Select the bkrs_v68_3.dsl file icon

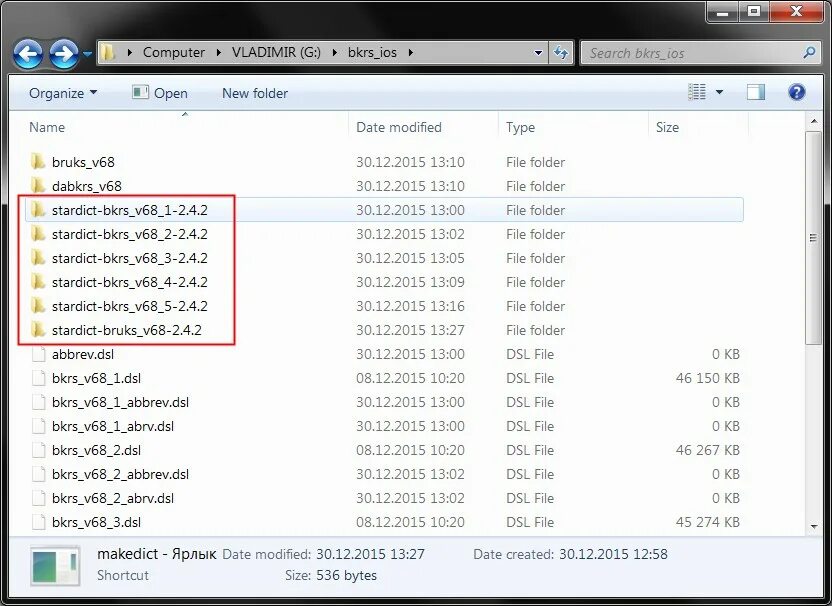(38, 522)
